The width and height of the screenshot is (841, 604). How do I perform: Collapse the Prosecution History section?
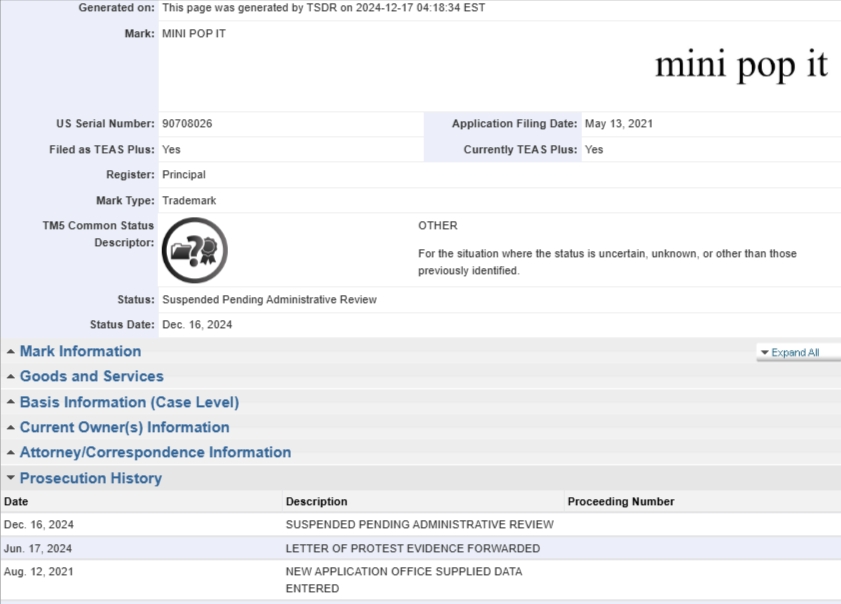pos(90,479)
